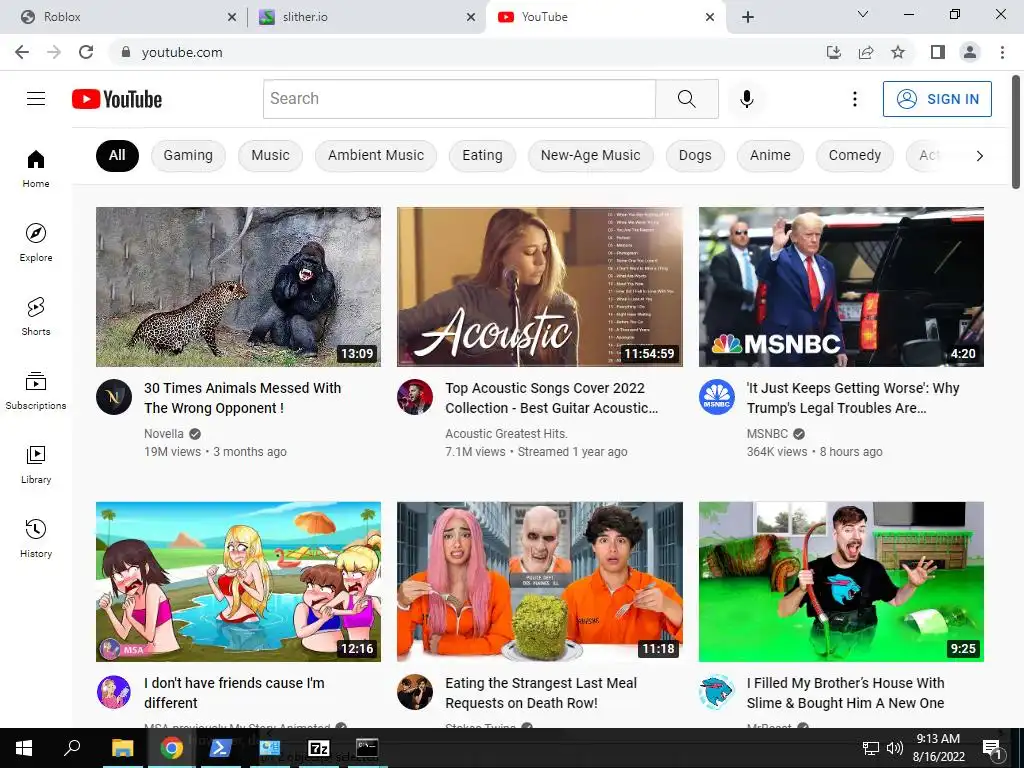Open the Chrome profile icon
This screenshot has height=768, width=1024.
(970, 52)
